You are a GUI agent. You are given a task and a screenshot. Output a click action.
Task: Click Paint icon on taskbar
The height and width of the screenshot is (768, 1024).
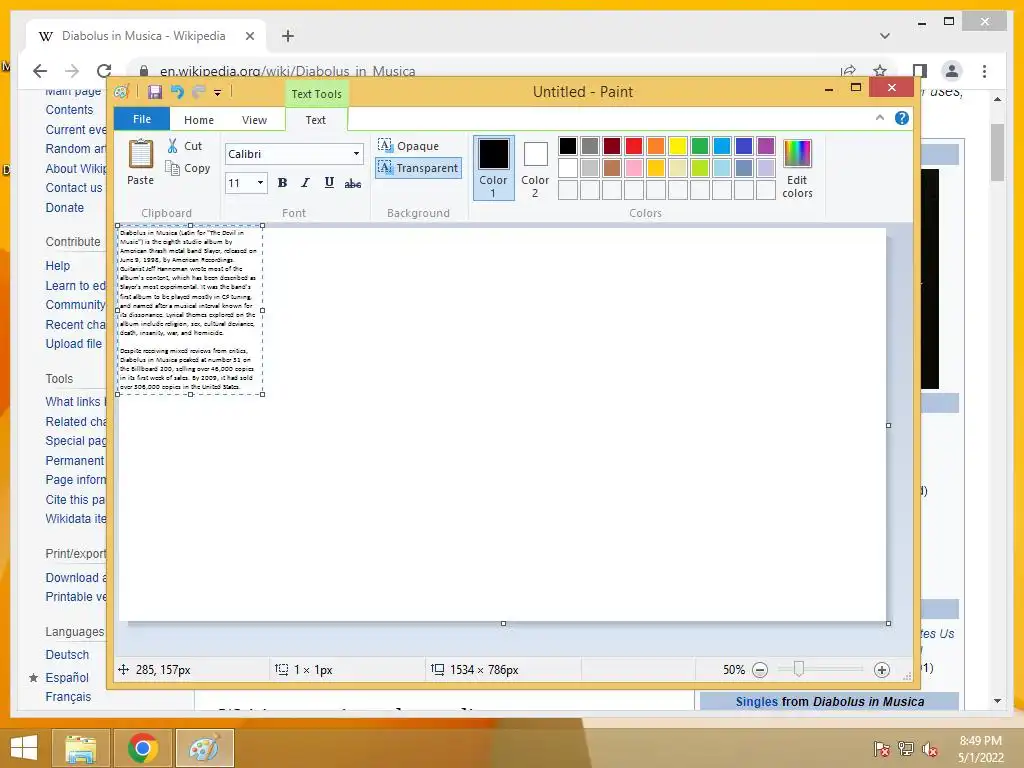pyautogui.click(x=204, y=748)
